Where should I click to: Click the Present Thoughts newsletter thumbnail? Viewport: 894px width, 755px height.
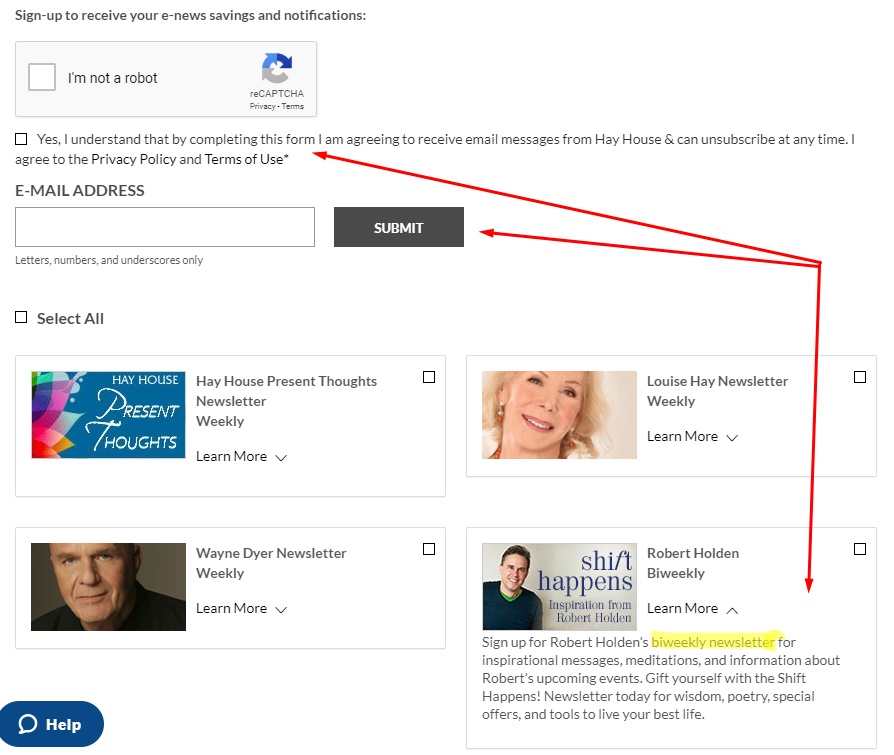tap(108, 415)
